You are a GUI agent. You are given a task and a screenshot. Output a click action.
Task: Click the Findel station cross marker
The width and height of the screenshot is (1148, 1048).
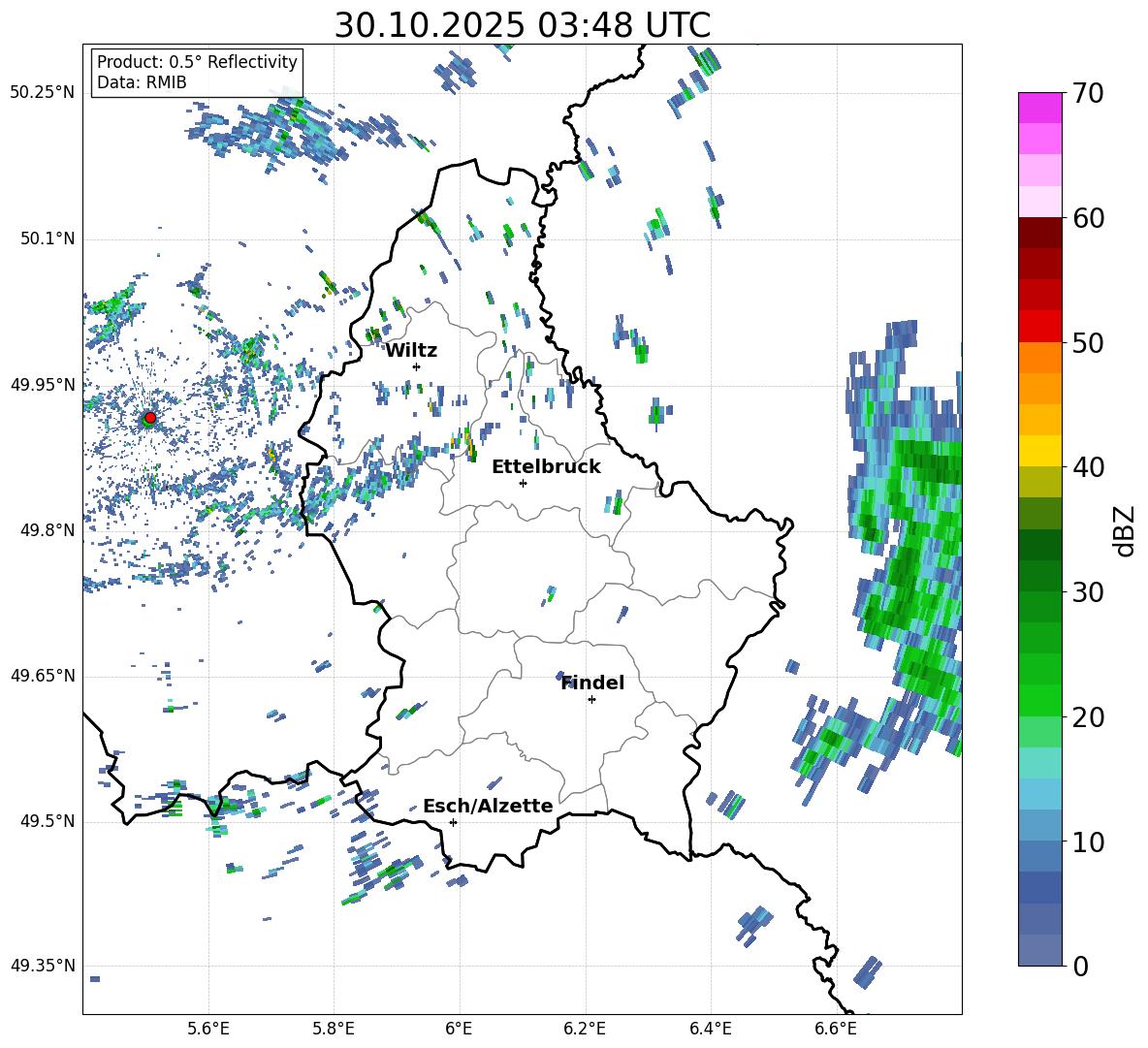591,700
